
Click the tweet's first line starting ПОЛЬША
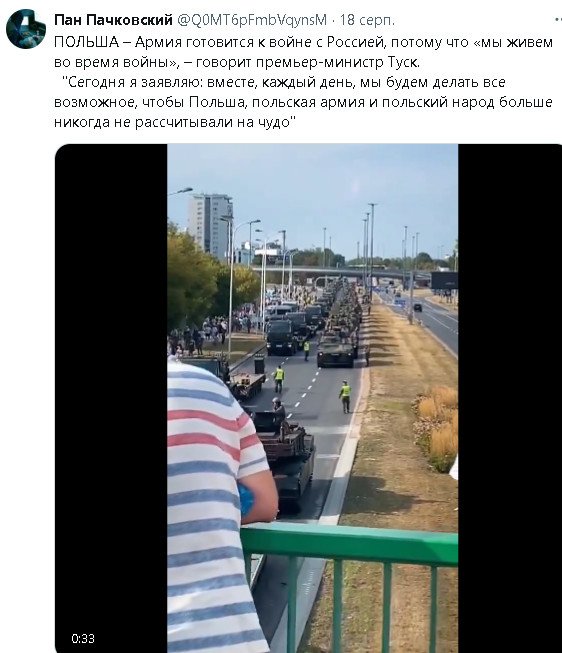pyautogui.click(x=304, y=42)
